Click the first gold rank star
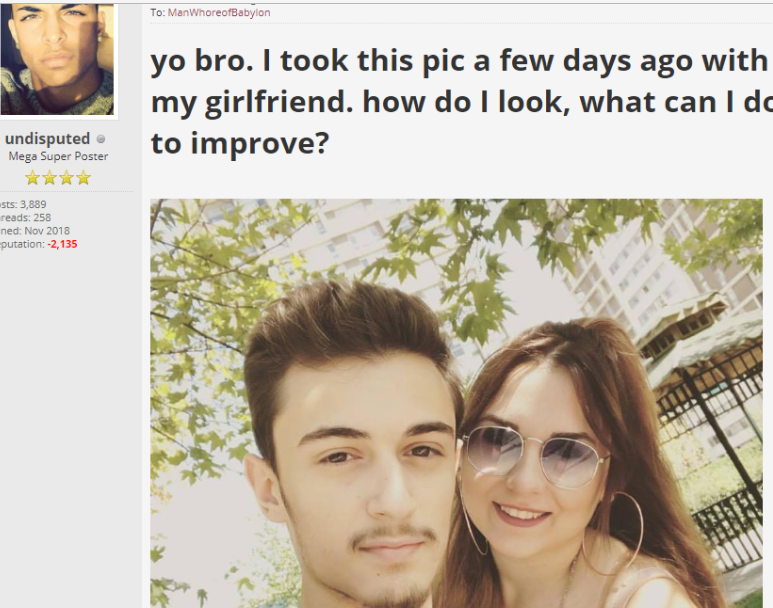Image resolution: width=773 pixels, height=608 pixels. pyautogui.click(x=33, y=178)
